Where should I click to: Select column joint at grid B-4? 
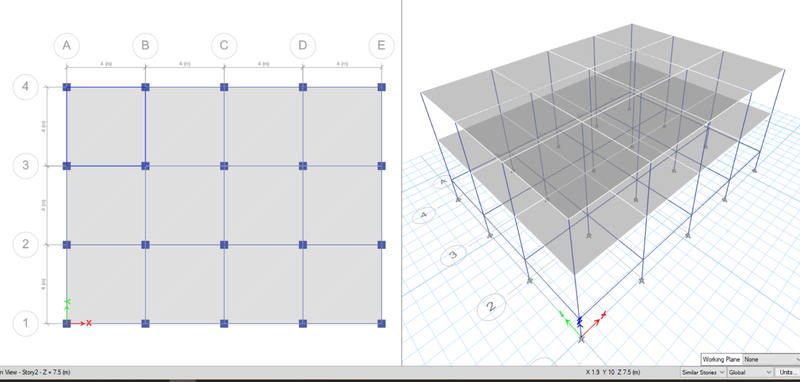click(145, 87)
